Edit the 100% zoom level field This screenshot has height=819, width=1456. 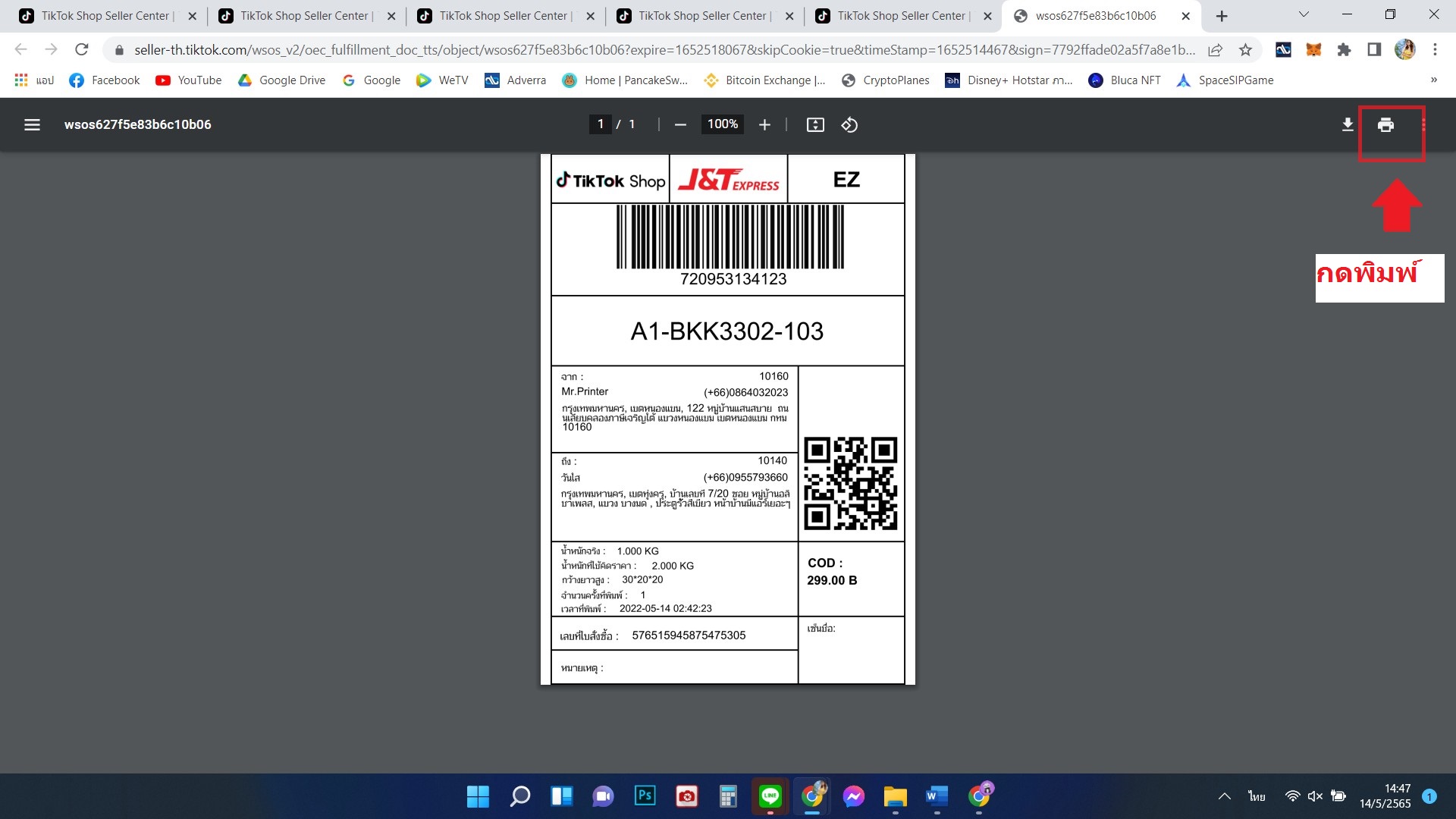(723, 124)
